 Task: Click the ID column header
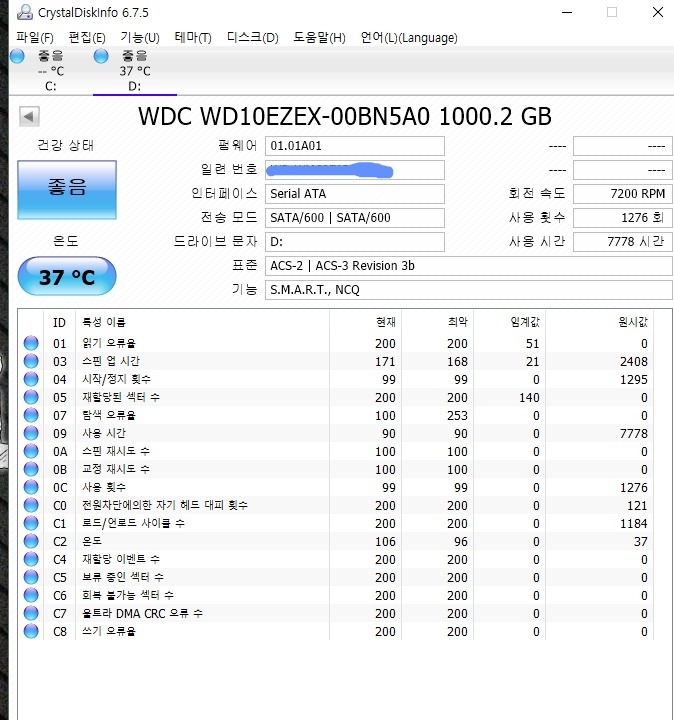click(59, 323)
